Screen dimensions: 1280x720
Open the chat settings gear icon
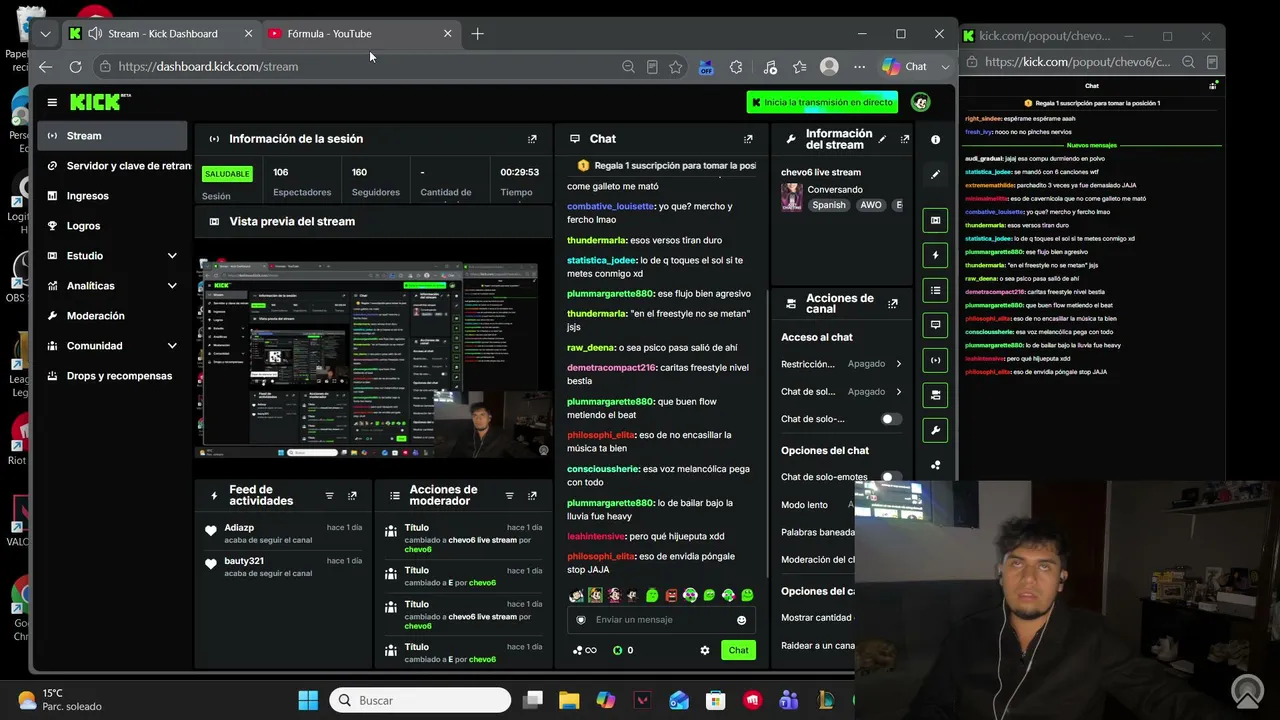(705, 650)
